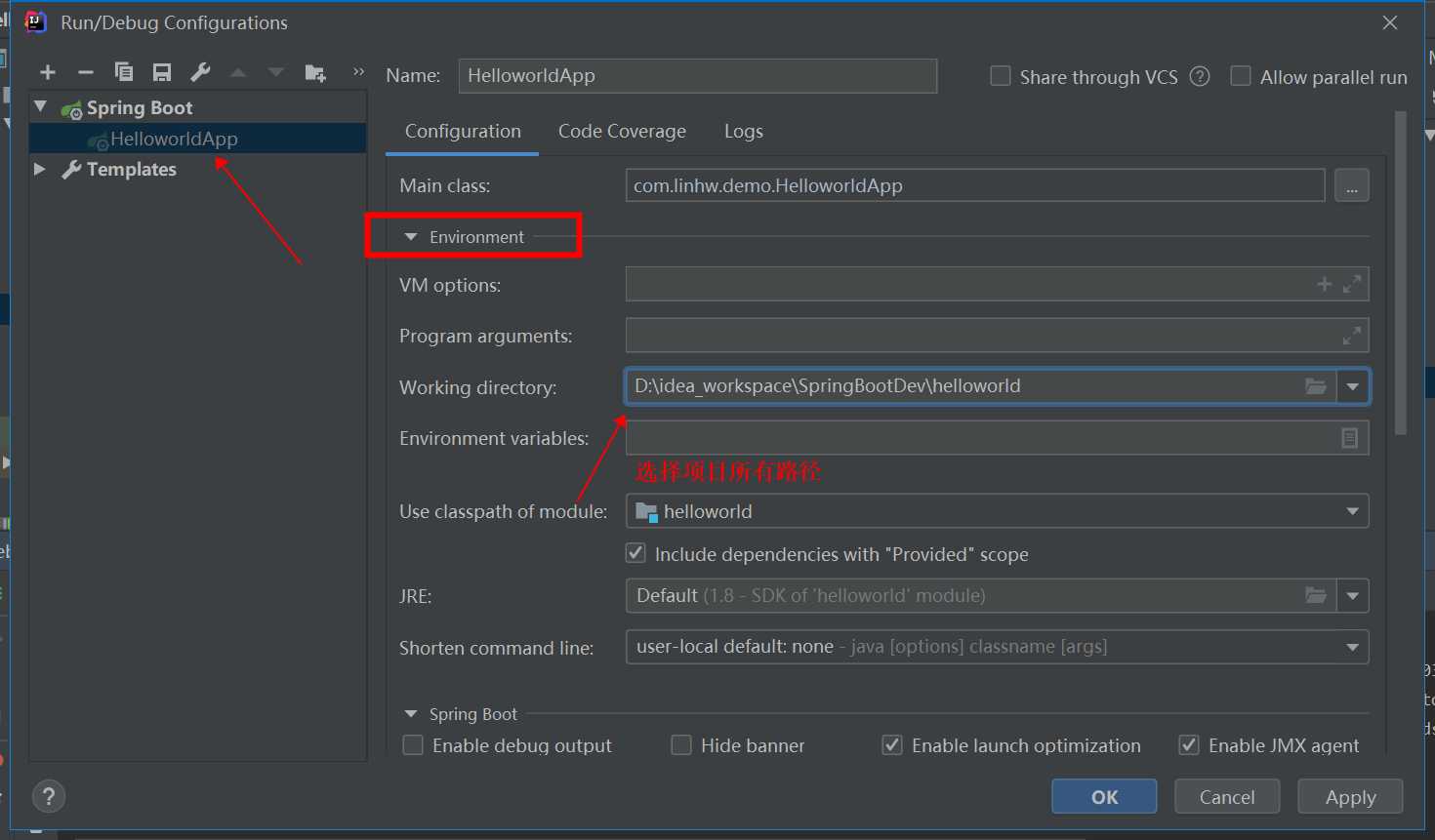Browse for Main class with ellipsis button

tap(1351, 185)
